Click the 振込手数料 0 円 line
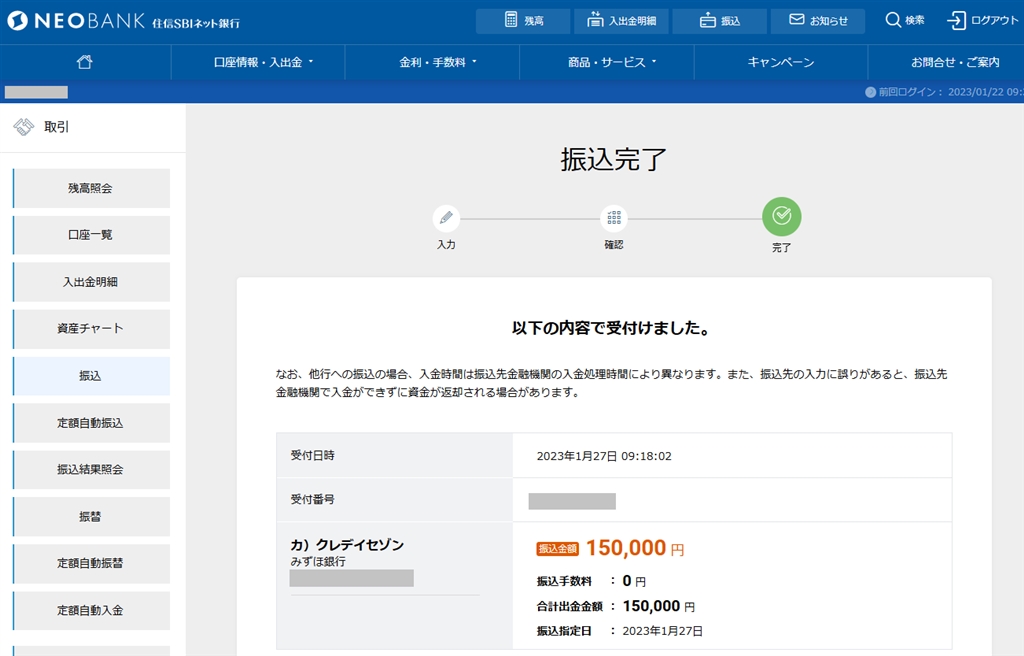 592,581
